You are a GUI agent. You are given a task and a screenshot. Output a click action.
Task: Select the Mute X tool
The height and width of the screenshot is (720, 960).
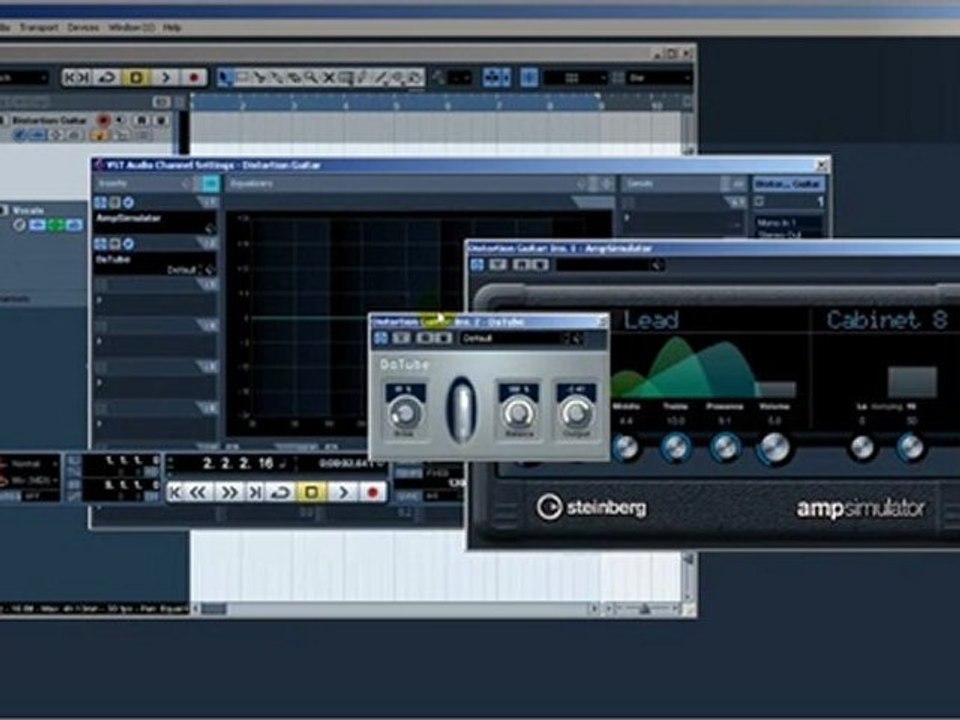[329, 78]
